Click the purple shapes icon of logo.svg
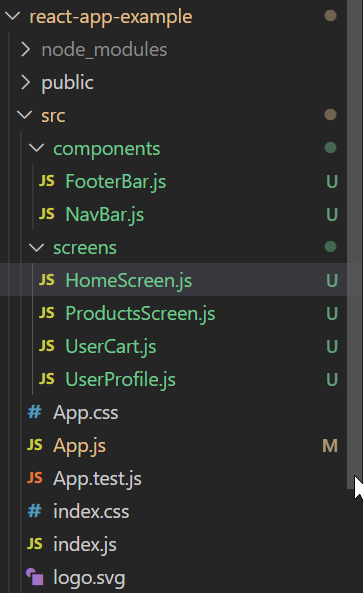This screenshot has width=363, height=593. [34, 577]
